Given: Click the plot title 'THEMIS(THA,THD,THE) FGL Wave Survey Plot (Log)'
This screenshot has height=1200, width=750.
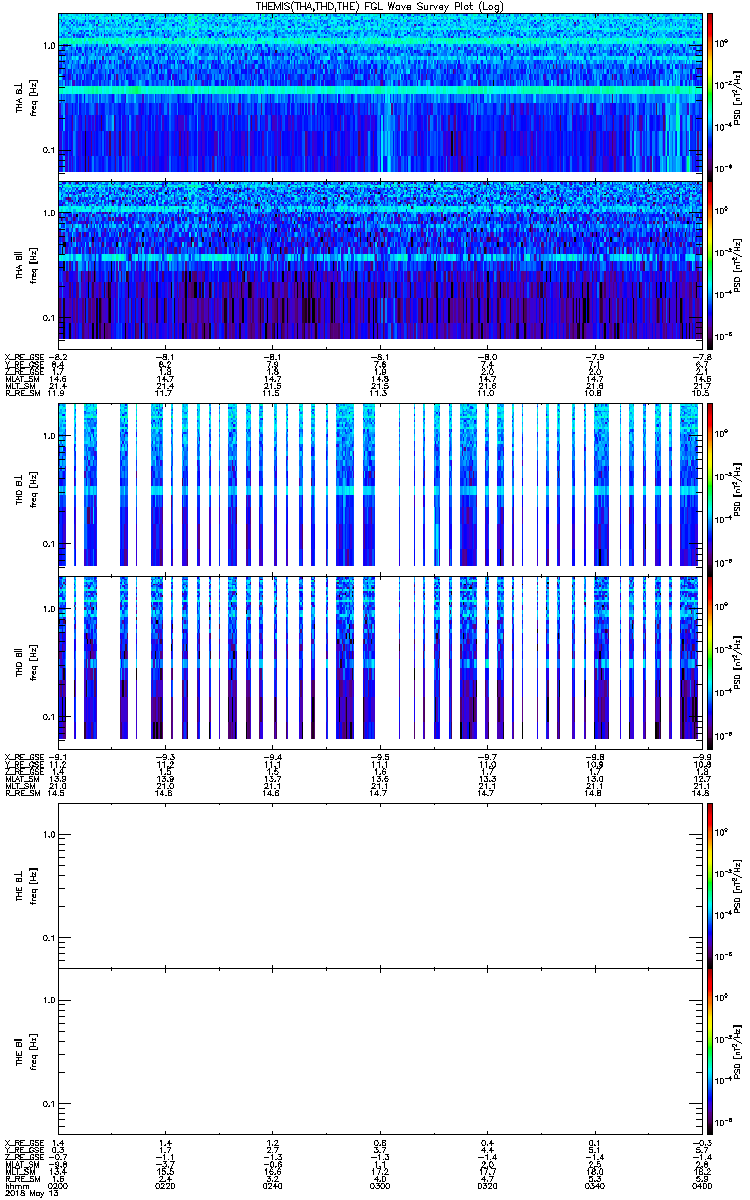Looking at the screenshot, I should pos(380,6).
